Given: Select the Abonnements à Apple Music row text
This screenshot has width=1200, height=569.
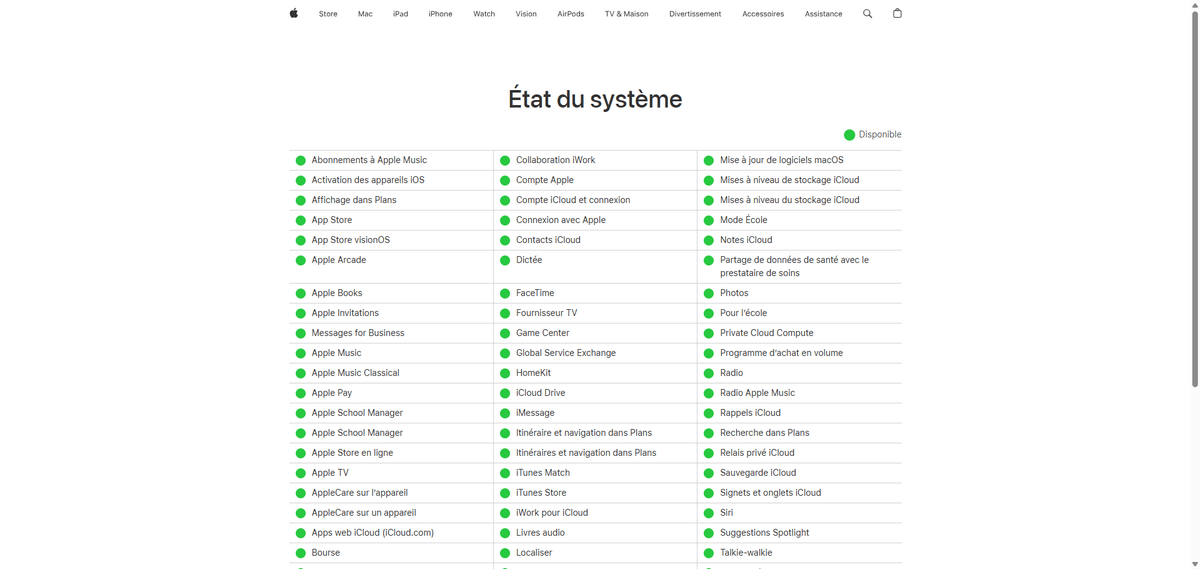Looking at the screenshot, I should pos(369,160).
